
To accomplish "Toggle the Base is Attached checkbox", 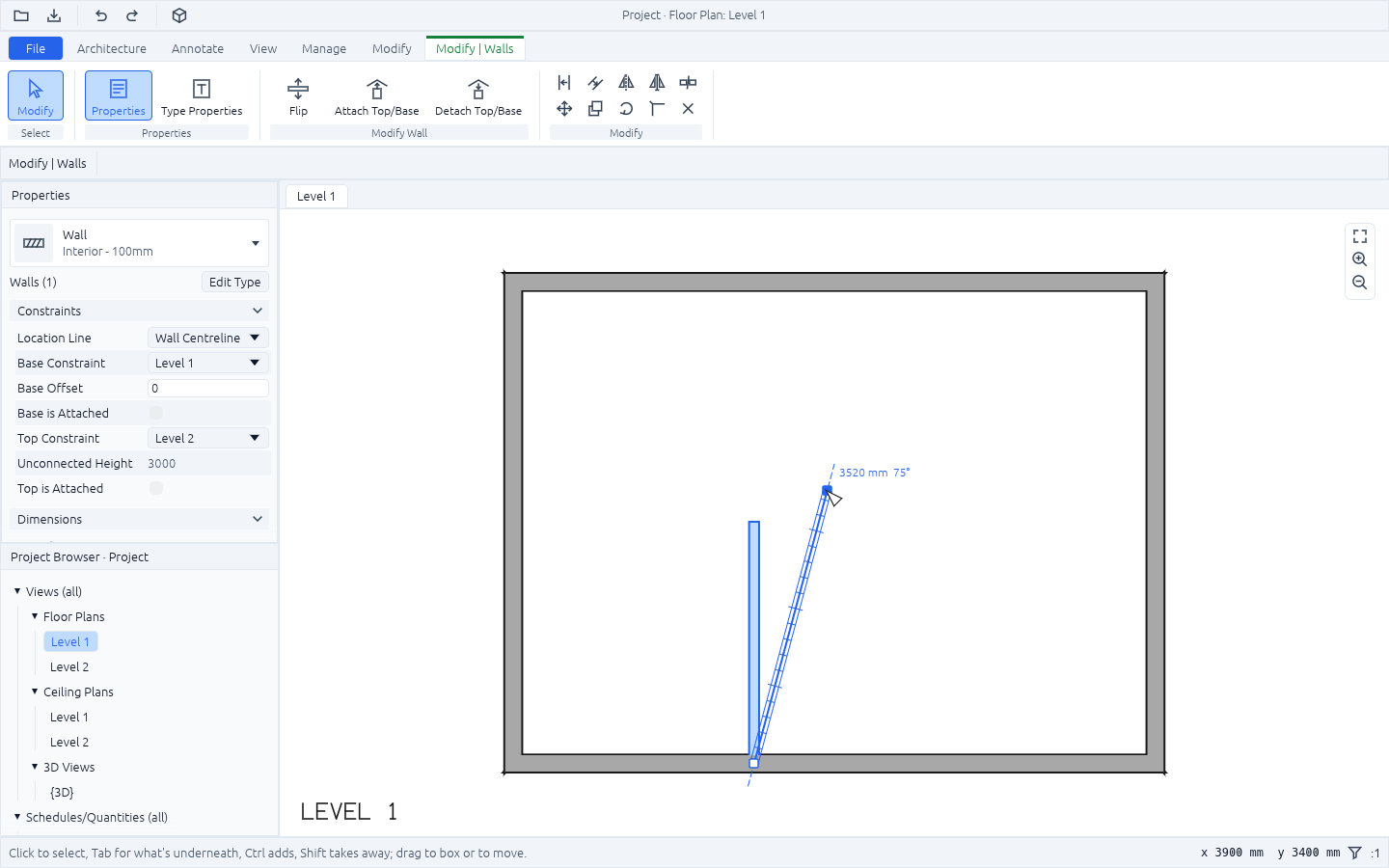I will tap(156, 413).
